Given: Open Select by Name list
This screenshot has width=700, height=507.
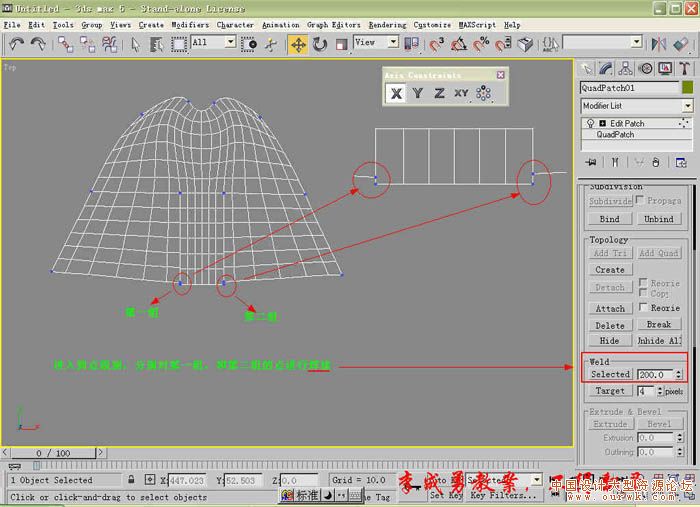Looking at the screenshot, I should click(x=157, y=44).
